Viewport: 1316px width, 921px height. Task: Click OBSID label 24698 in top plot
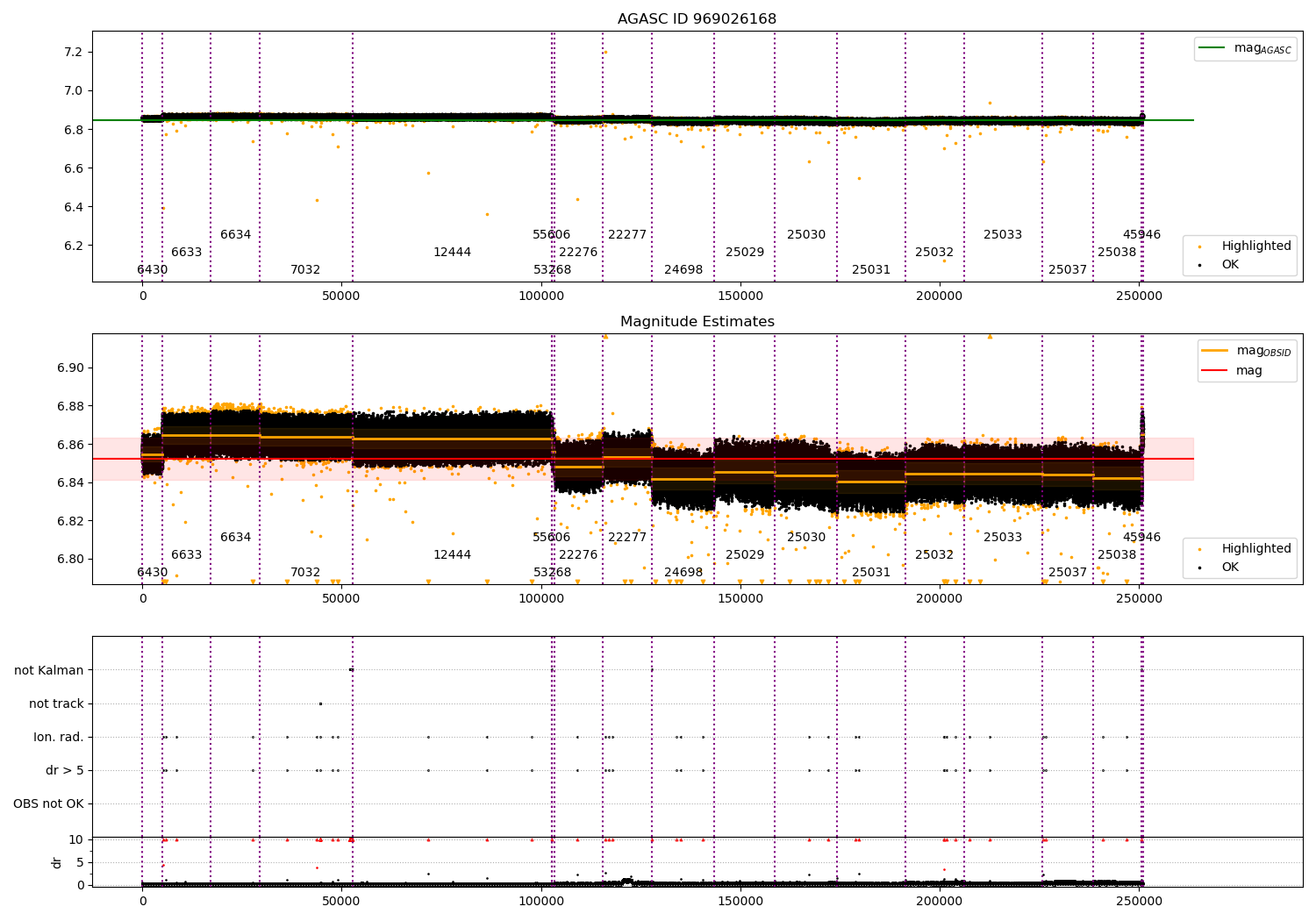pos(683,269)
